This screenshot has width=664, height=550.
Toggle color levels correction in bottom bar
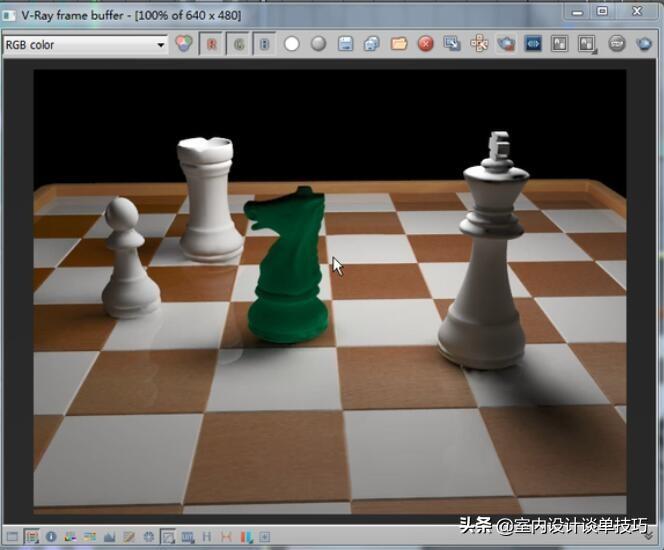coord(70,537)
